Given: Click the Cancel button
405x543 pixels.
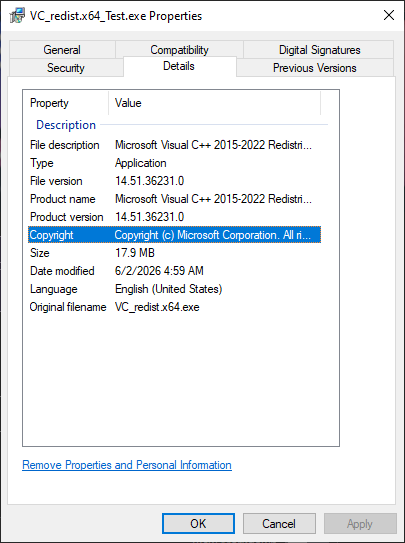Looking at the screenshot, I should point(279,524).
